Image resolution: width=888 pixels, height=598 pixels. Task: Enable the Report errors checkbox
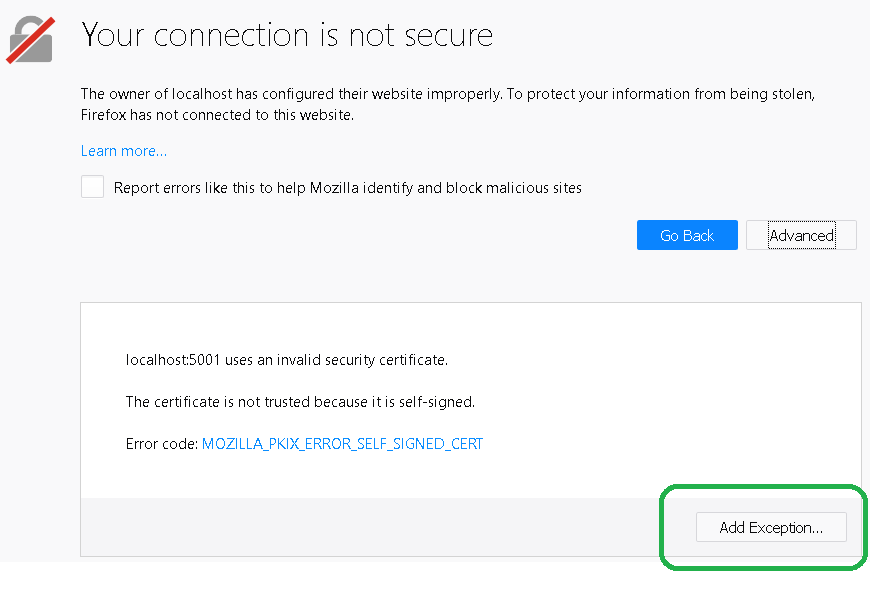tap(92, 187)
